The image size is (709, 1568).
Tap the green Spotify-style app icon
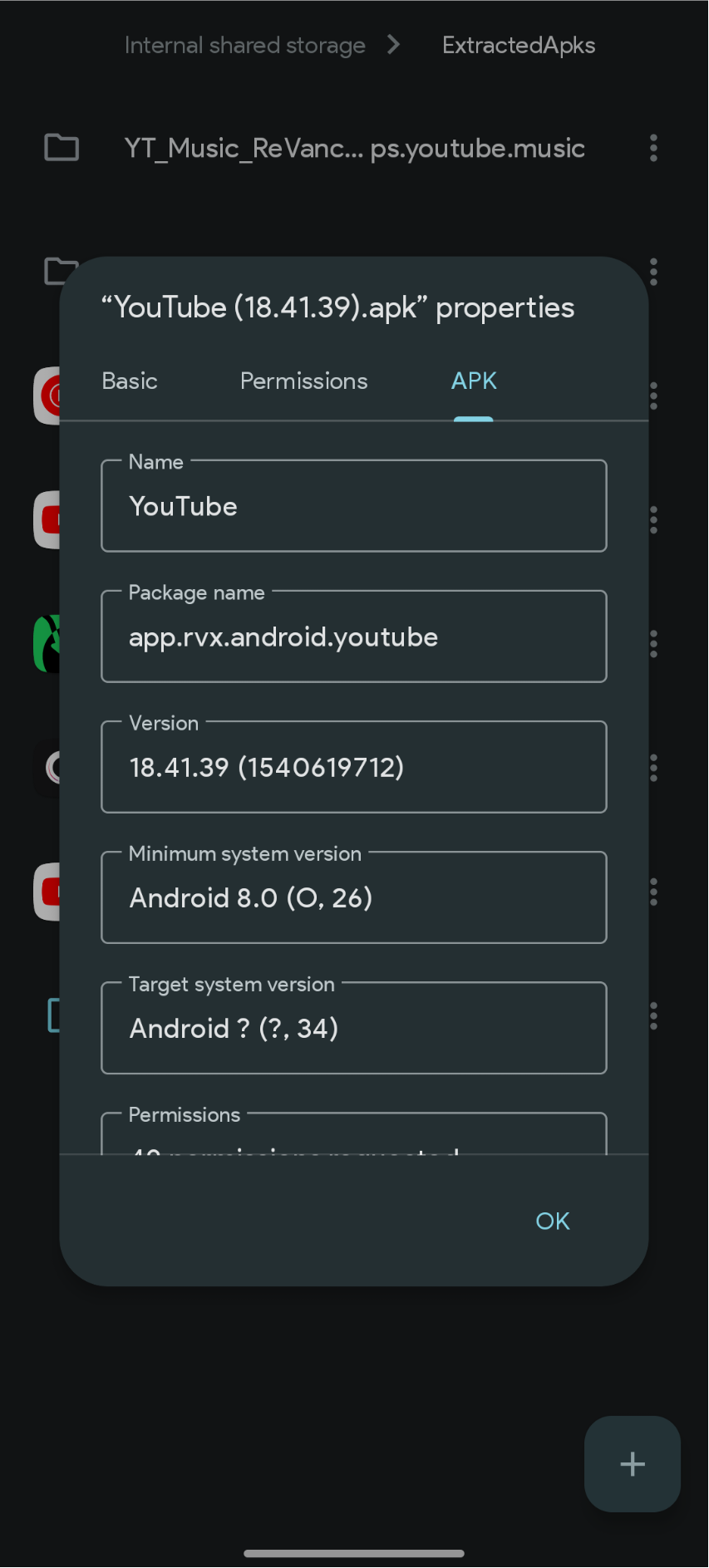point(48,644)
